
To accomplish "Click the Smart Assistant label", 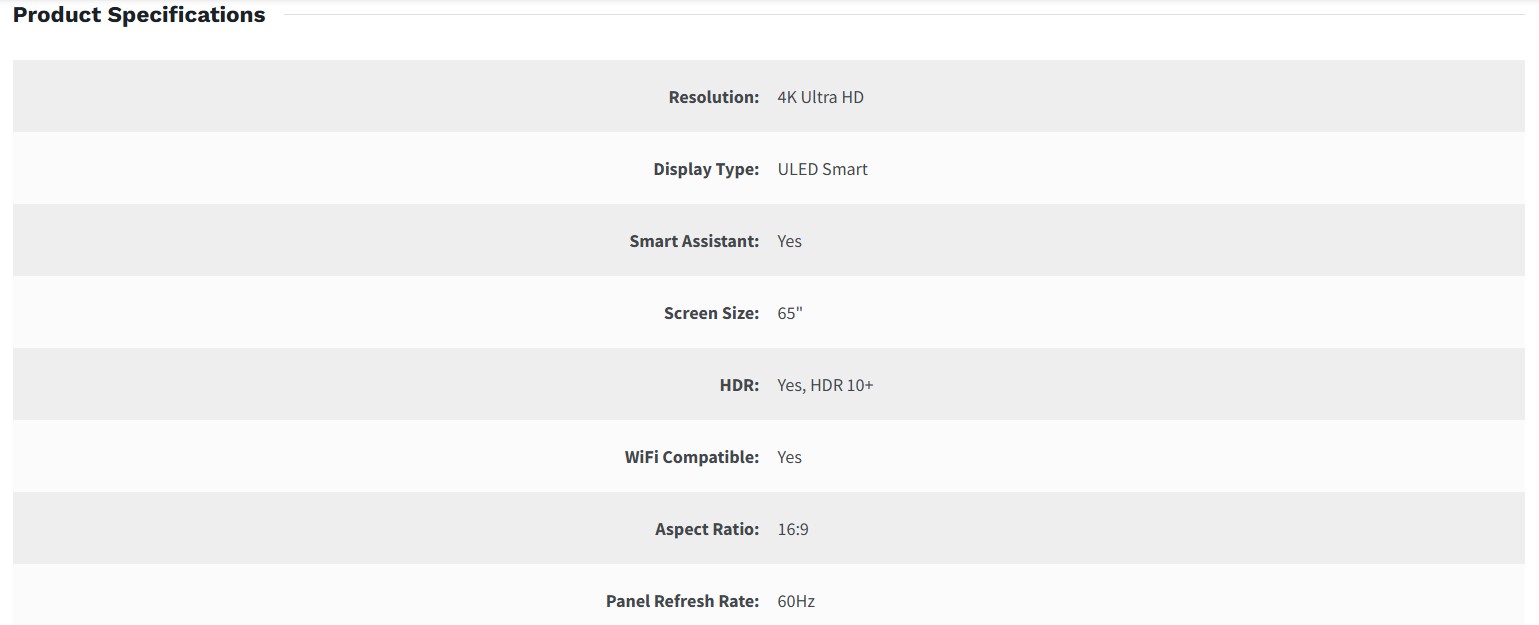I will click(x=694, y=241).
